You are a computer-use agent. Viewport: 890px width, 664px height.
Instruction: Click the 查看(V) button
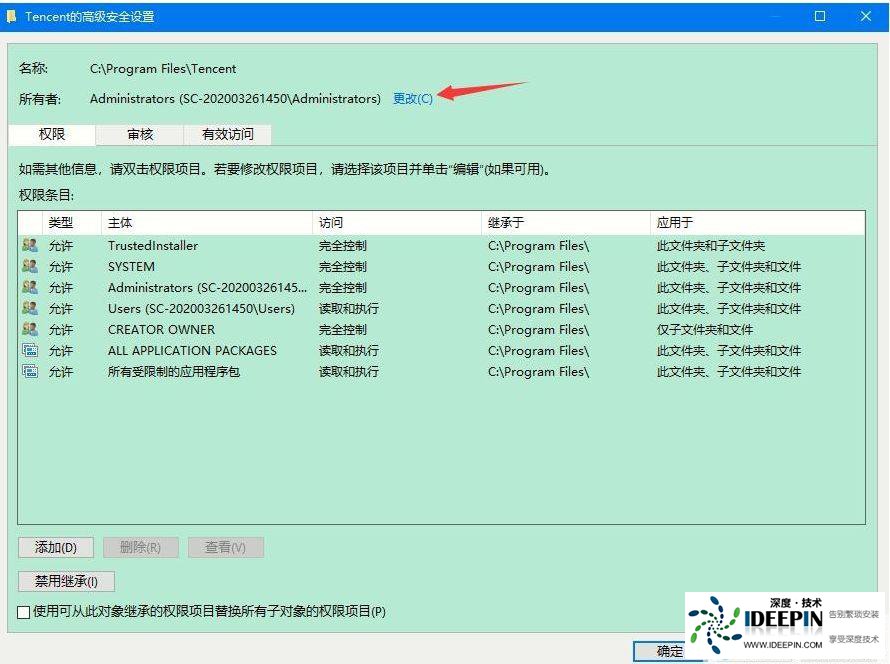225,548
